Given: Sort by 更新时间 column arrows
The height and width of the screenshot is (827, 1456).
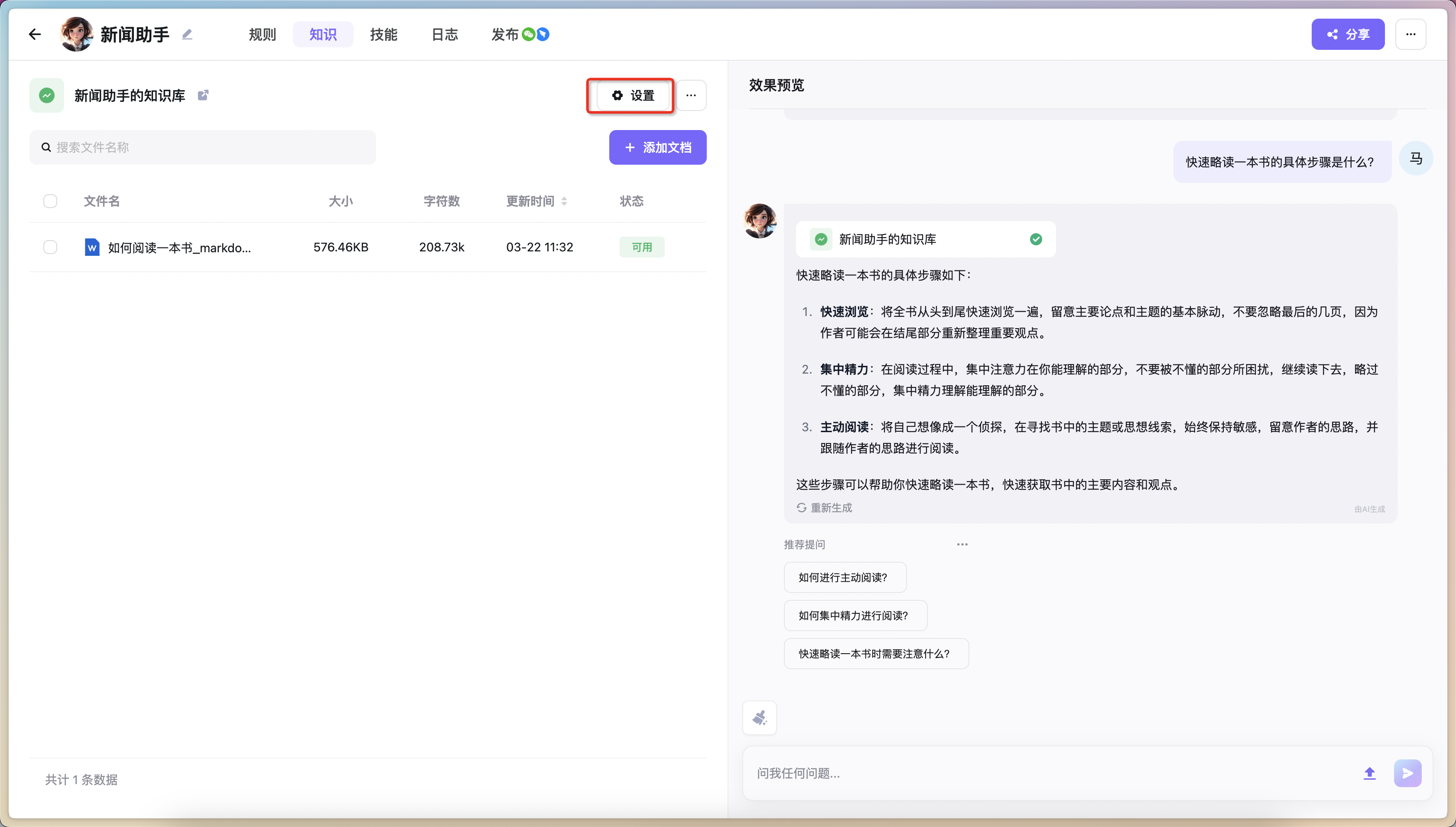Looking at the screenshot, I should click(x=564, y=201).
